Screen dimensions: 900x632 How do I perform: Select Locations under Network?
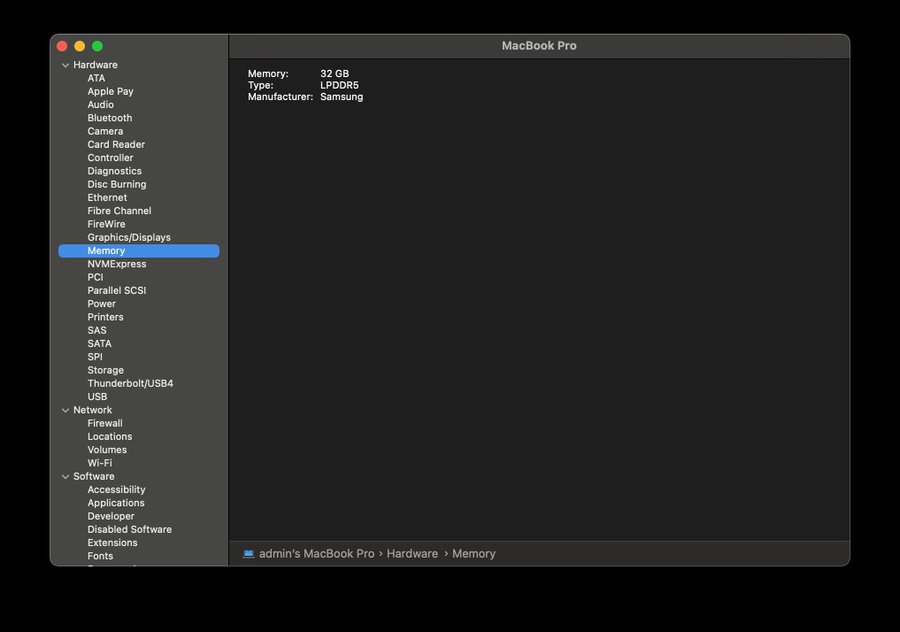pos(110,436)
